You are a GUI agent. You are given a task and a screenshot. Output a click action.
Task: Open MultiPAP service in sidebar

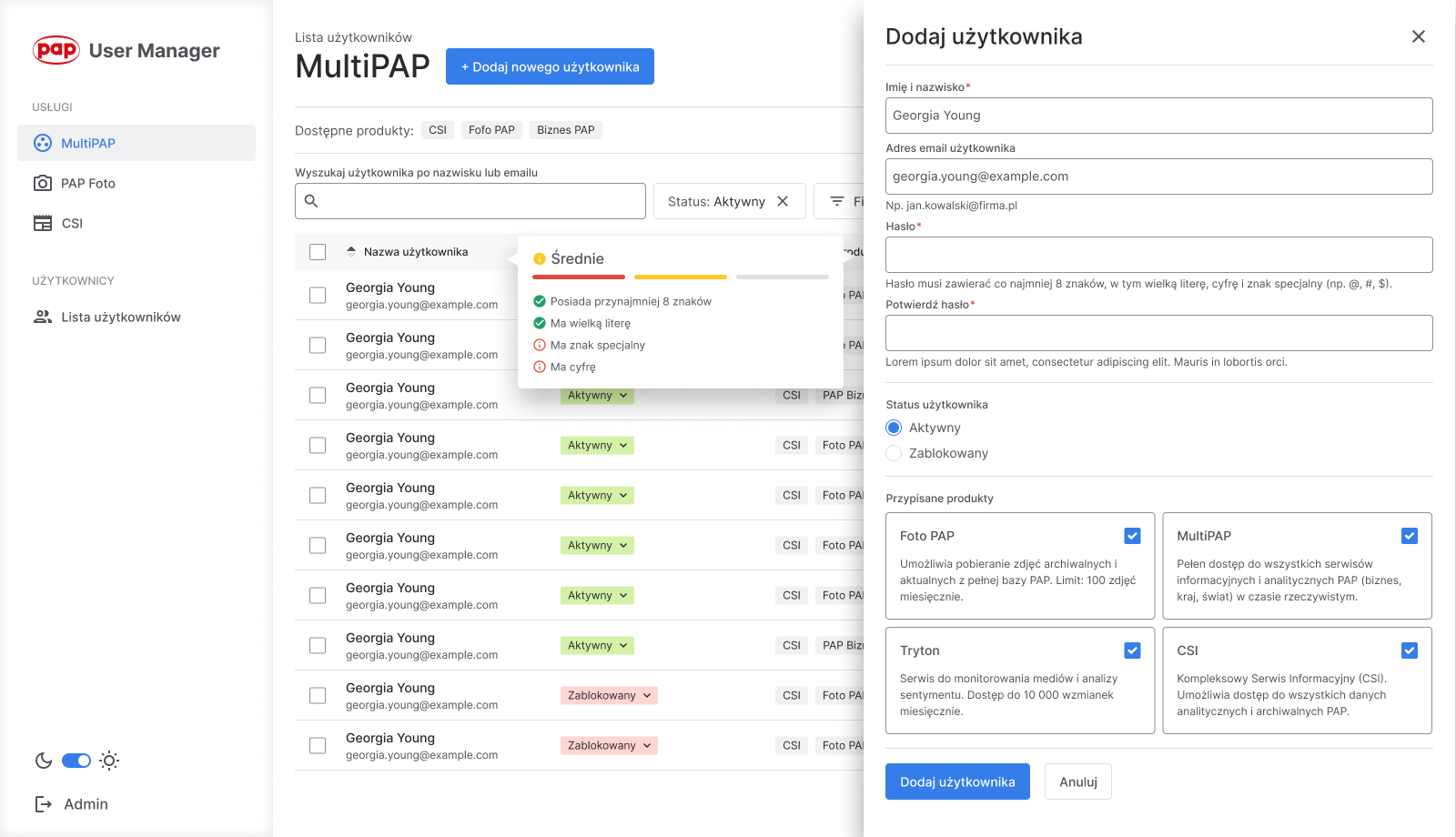click(x=136, y=143)
